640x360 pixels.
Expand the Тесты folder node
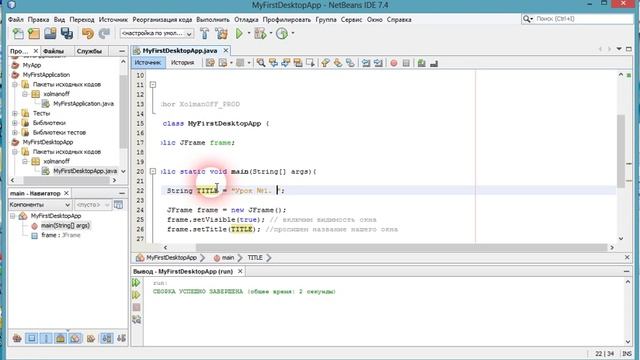click(15, 113)
